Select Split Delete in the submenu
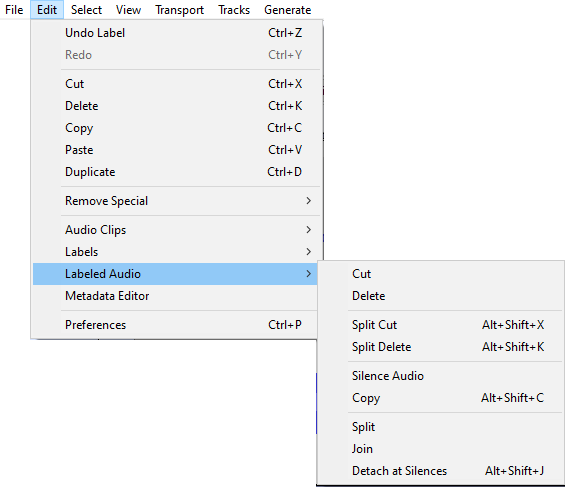This screenshot has height=487, width=565. coord(441,347)
